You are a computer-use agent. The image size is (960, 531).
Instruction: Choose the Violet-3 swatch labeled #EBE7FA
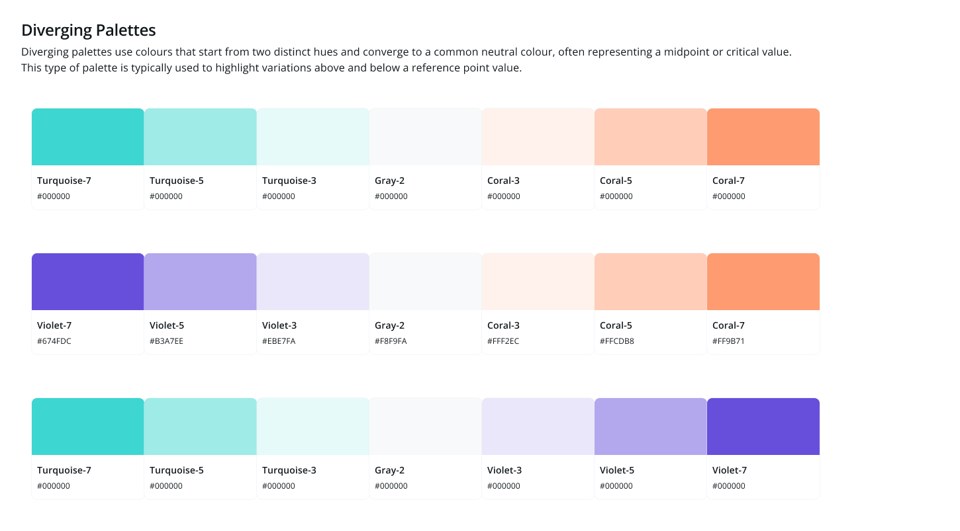313,281
